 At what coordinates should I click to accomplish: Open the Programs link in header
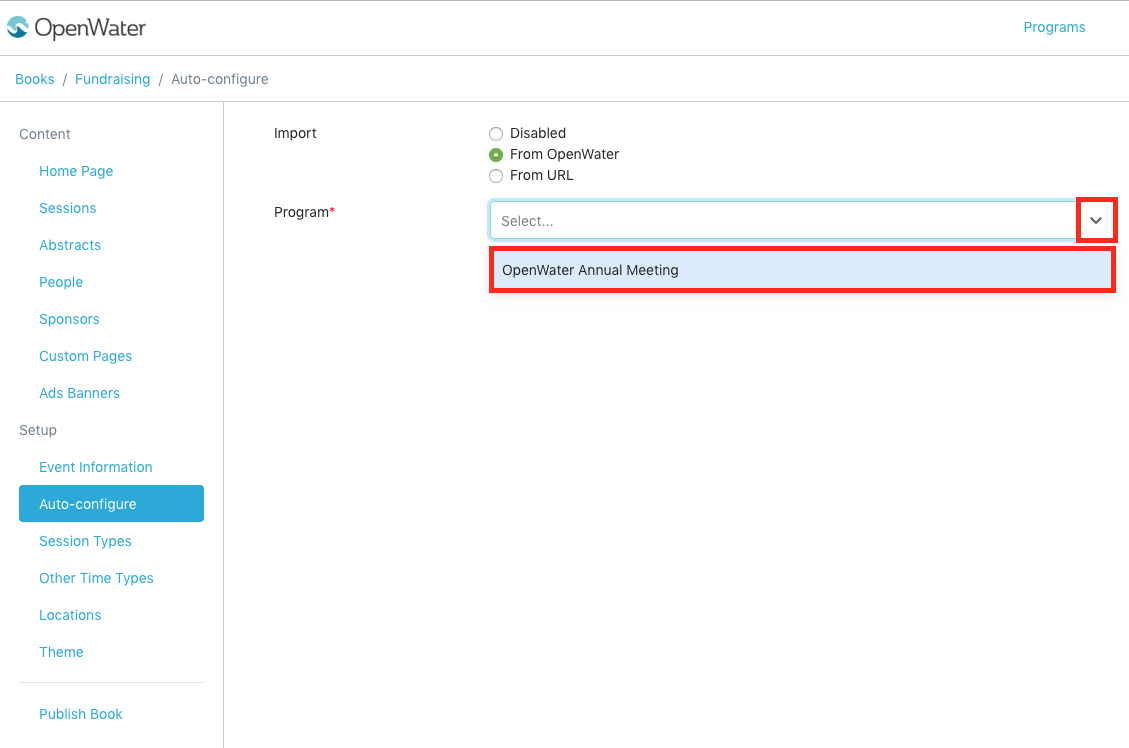click(1054, 27)
